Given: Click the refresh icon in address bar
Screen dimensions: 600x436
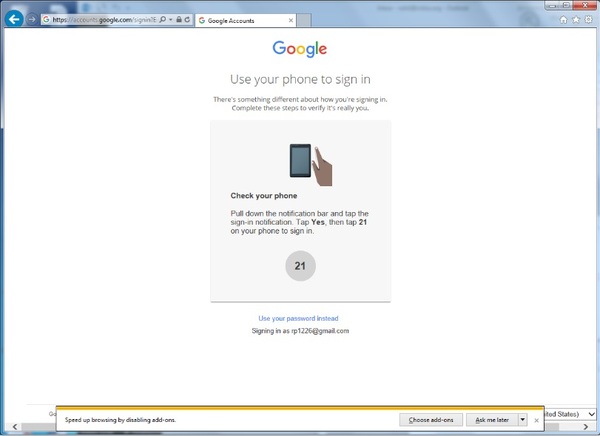Looking at the screenshot, I should click(x=186, y=19).
